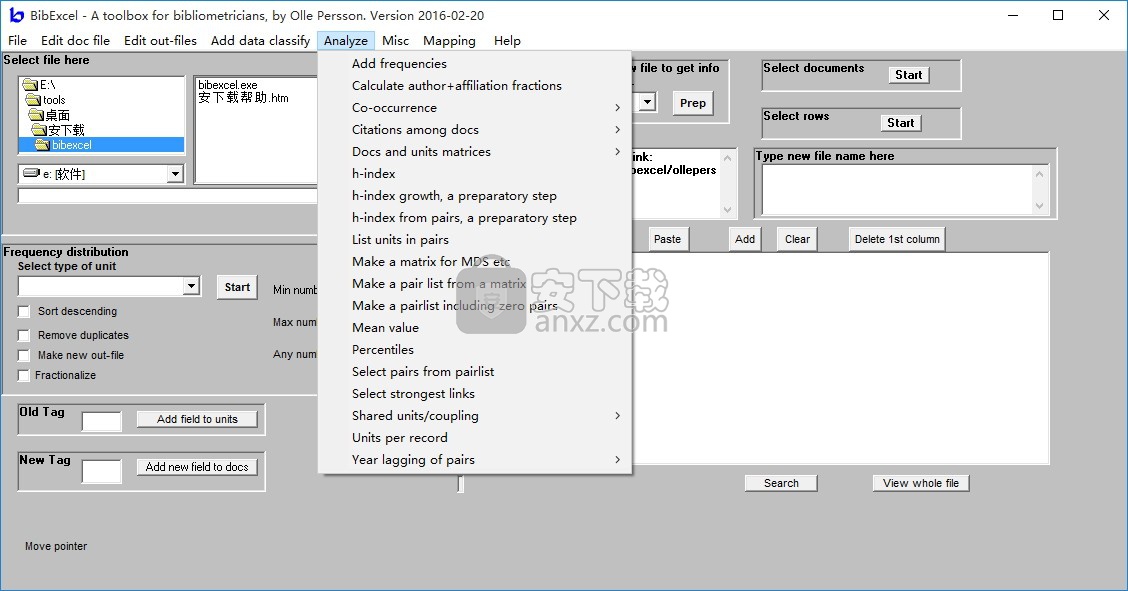The image size is (1128, 591).
Task: Click Start for Select documents
Action: click(909, 75)
